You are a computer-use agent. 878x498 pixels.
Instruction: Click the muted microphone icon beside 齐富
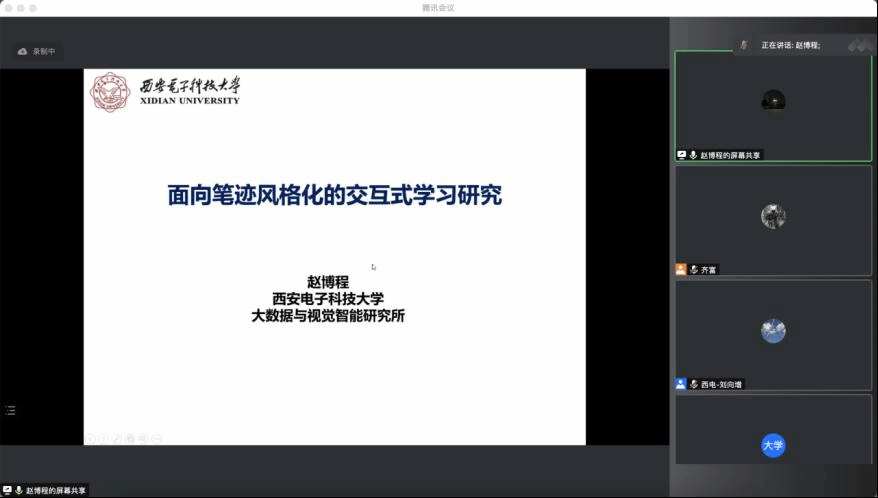(x=693, y=270)
